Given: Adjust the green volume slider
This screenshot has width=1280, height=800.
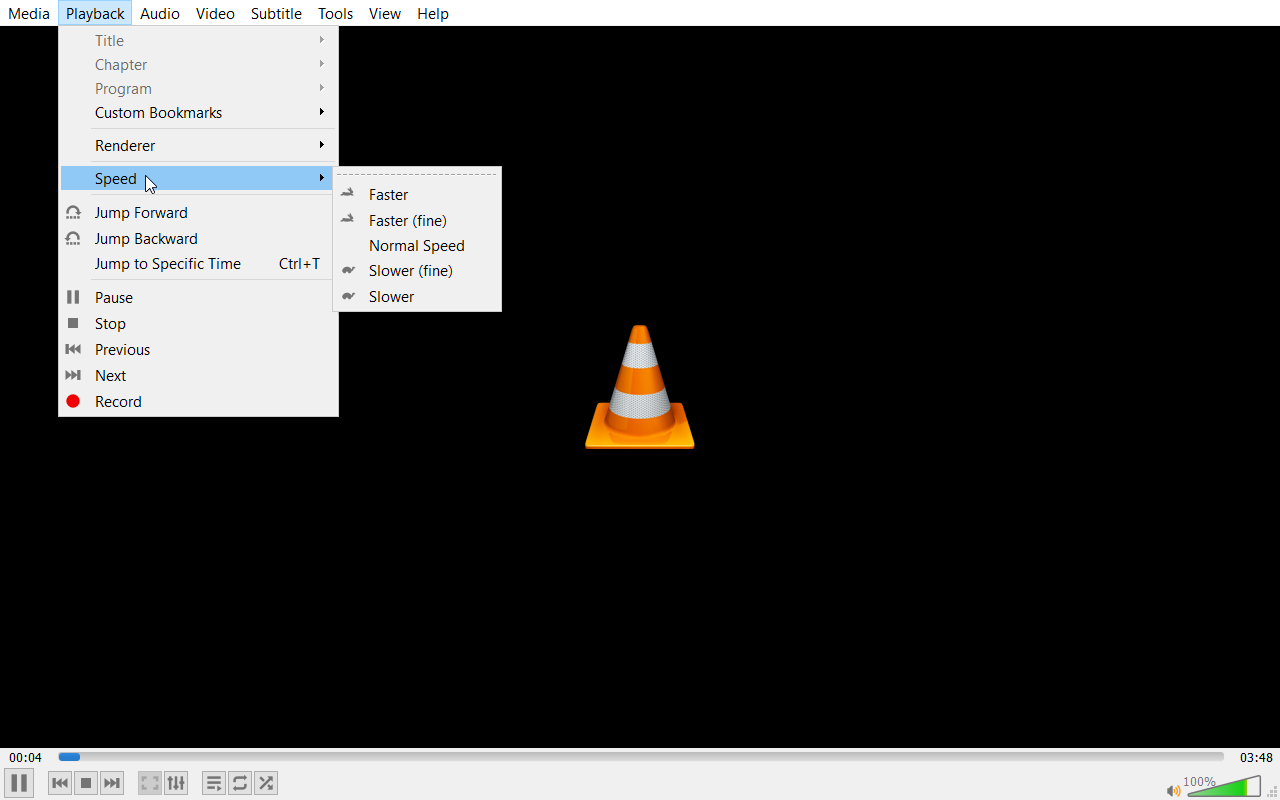Looking at the screenshot, I should [x=1224, y=786].
